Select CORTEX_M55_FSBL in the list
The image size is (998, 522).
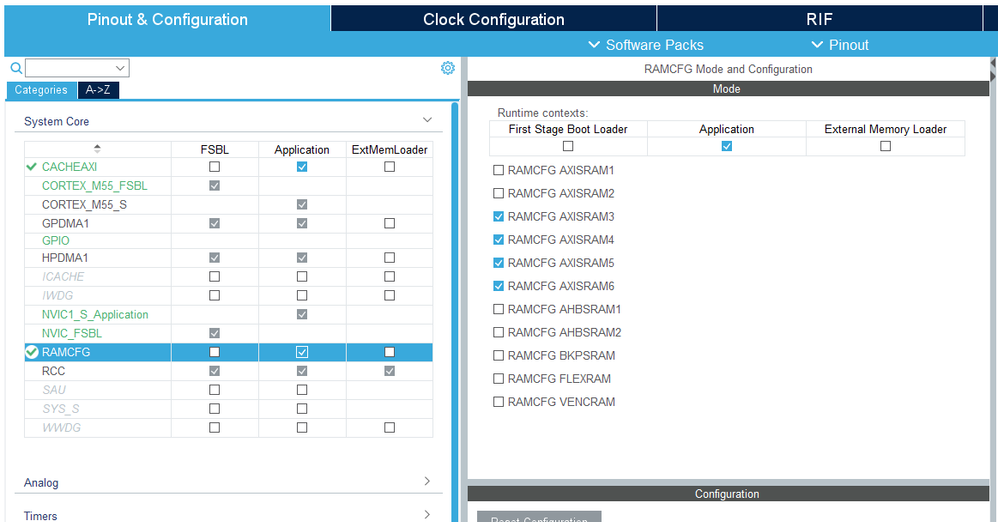click(x=94, y=186)
